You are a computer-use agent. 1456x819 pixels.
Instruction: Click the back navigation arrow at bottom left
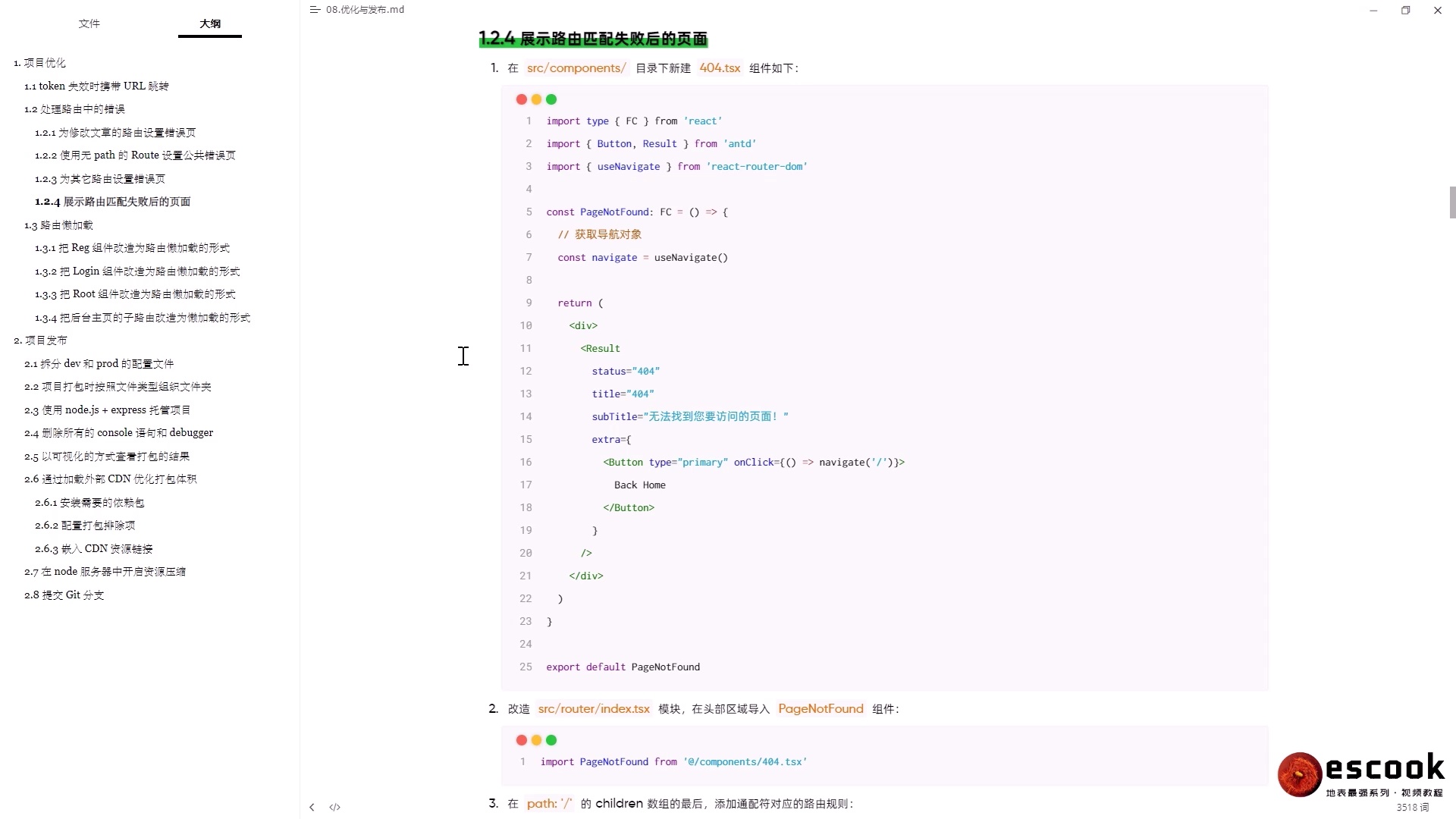tap(312, 807)
